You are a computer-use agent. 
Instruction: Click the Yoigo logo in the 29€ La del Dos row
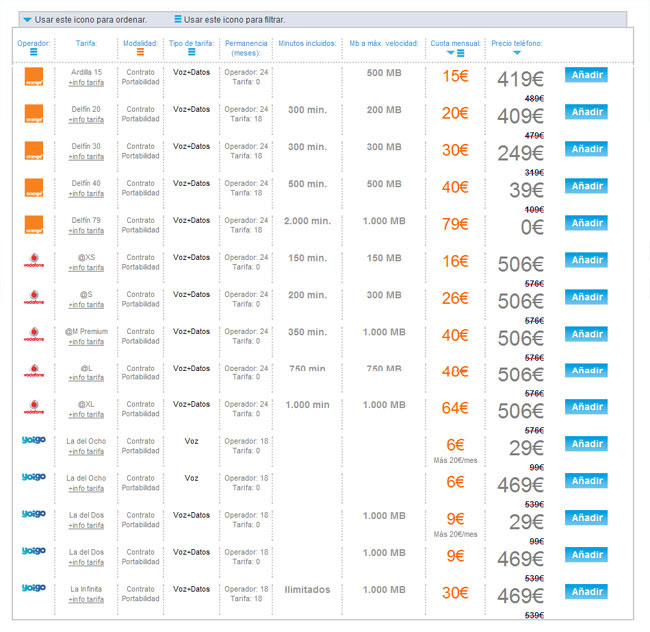point(34,514)
